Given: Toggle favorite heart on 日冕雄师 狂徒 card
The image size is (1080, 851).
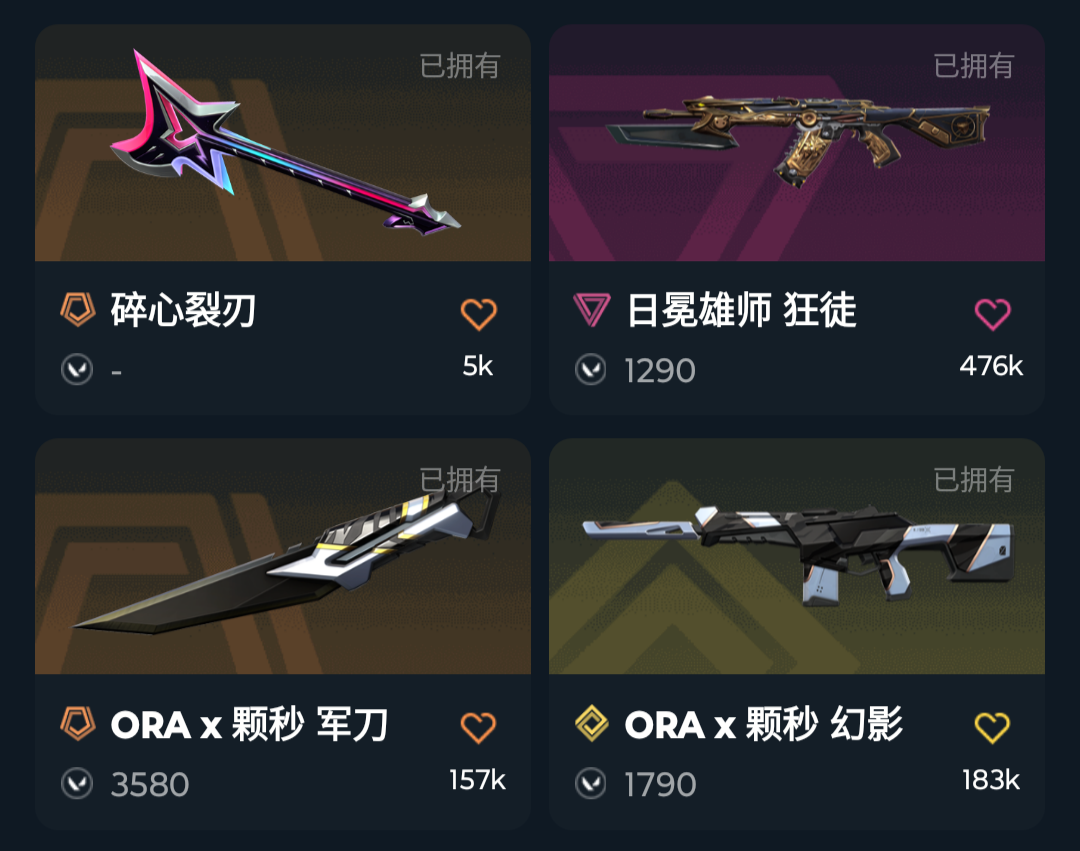Looking at the screenshot, I should click(x=993, y=315).
